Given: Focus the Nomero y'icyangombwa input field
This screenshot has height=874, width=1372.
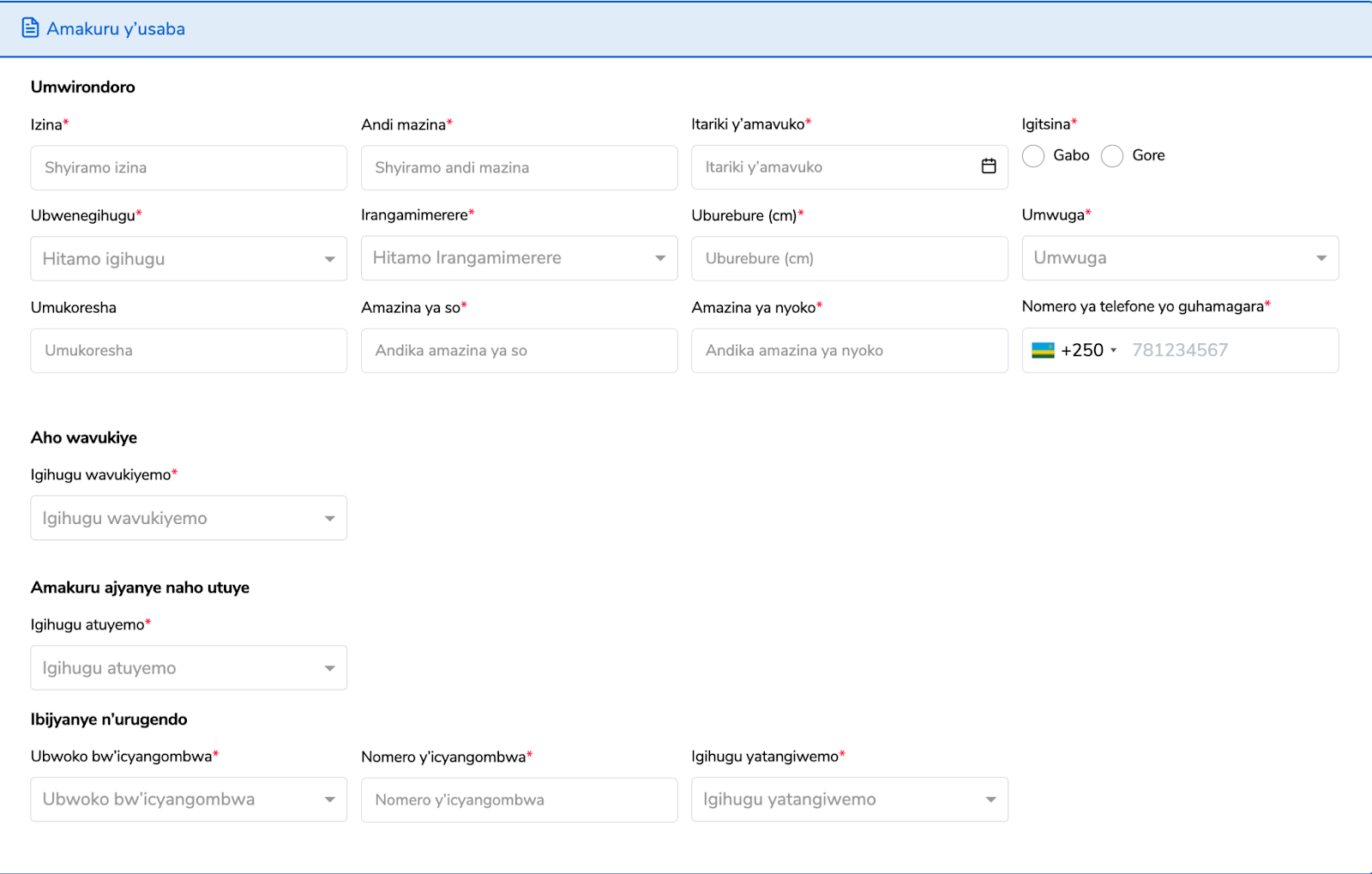Looking at the screenshot, I should point(519,799).
